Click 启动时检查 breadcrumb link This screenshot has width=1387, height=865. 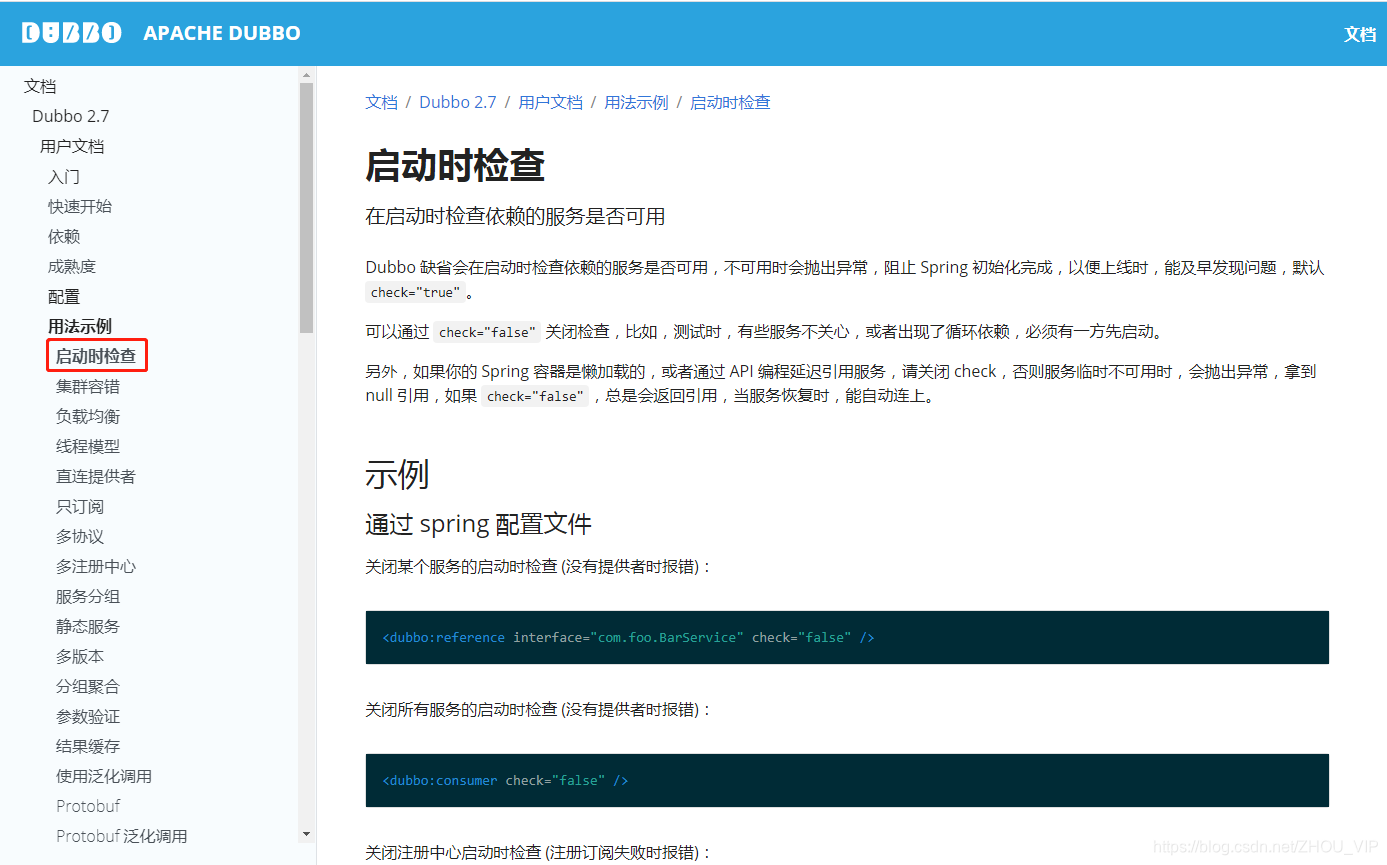point(730,102)
